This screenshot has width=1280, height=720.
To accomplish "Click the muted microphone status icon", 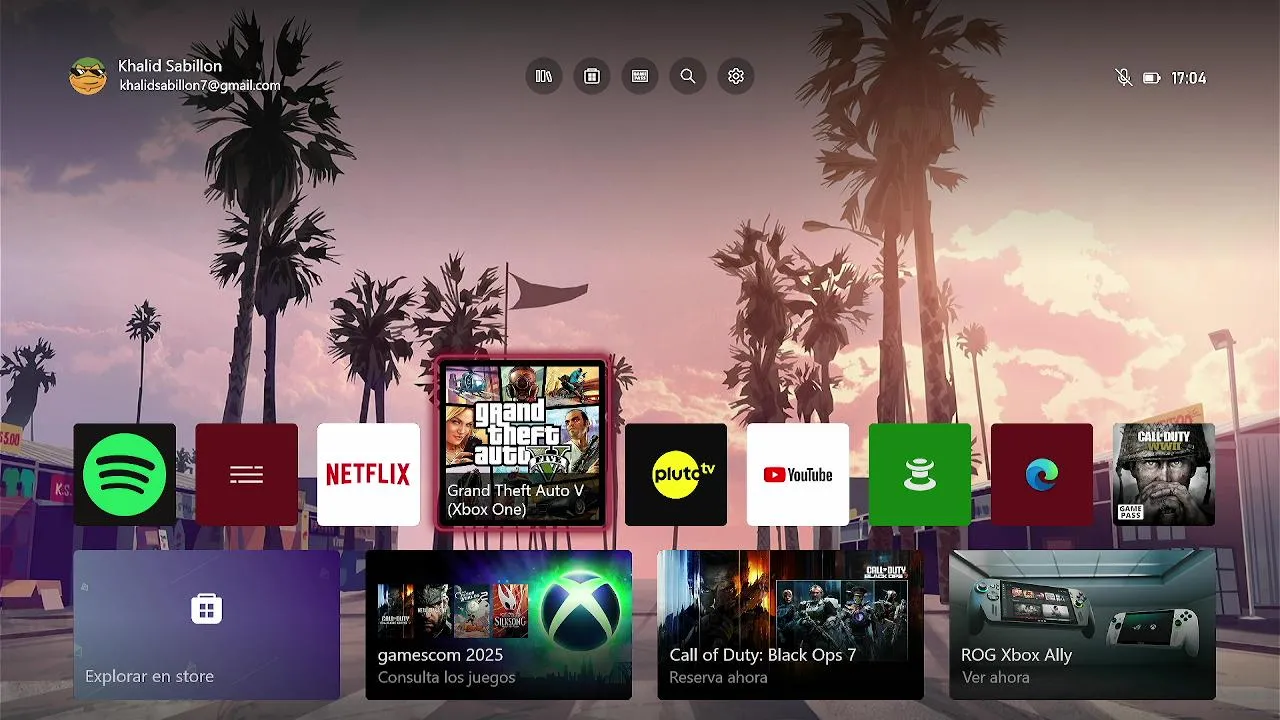I will (1124, 77).
